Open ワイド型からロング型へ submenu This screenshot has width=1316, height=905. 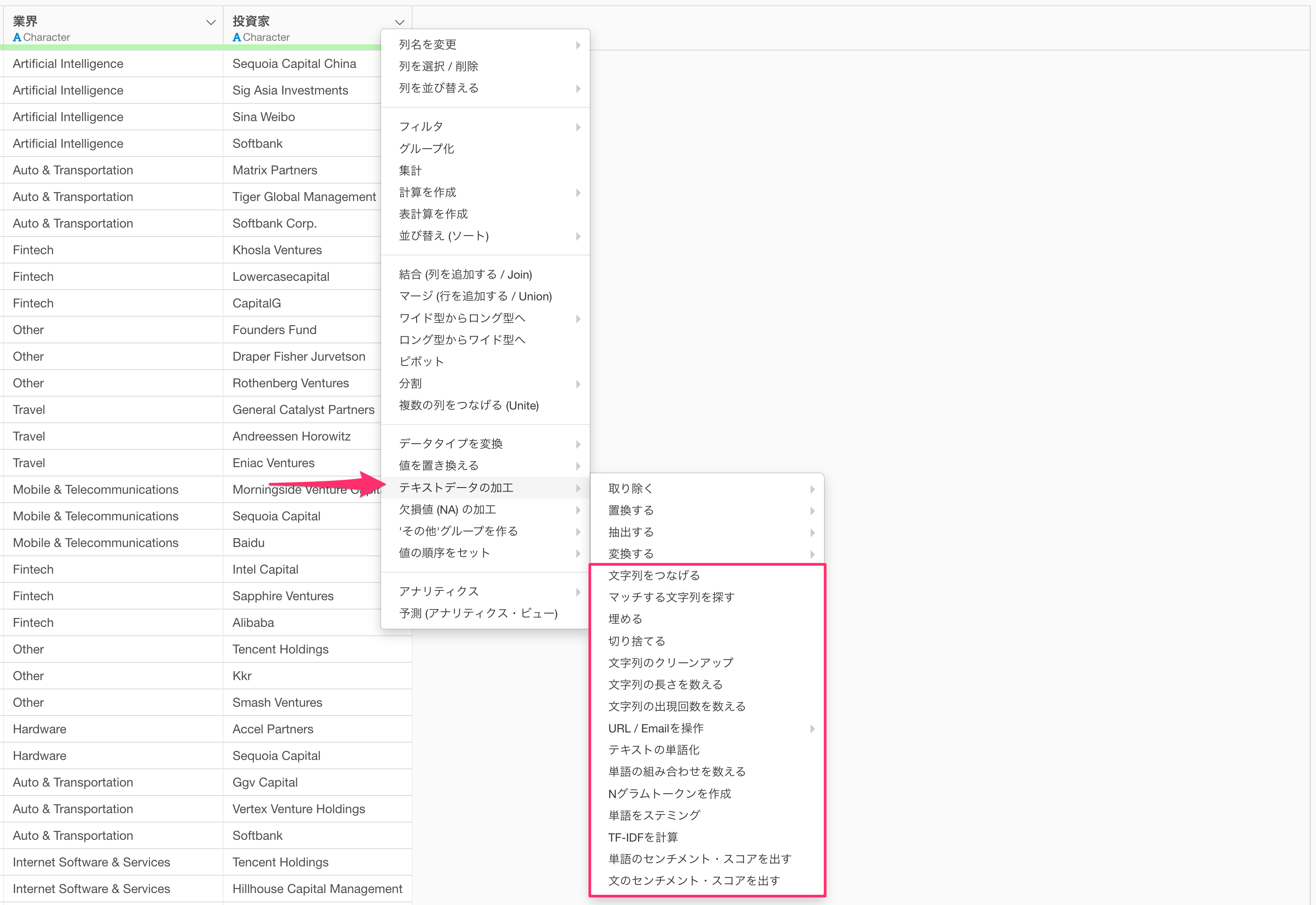click(x=485, y=318)
